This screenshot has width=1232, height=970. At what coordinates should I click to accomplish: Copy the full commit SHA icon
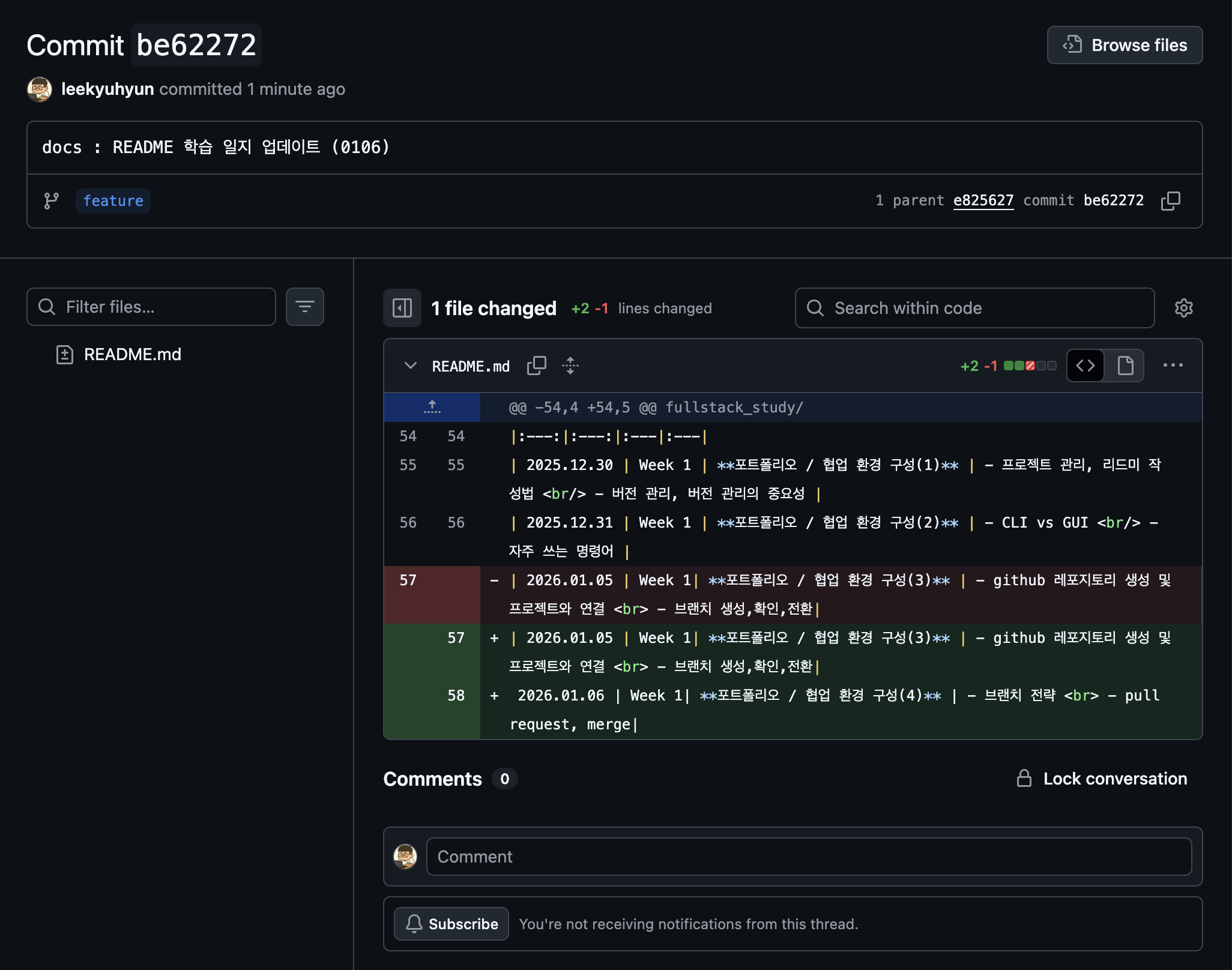[1170, 200]
